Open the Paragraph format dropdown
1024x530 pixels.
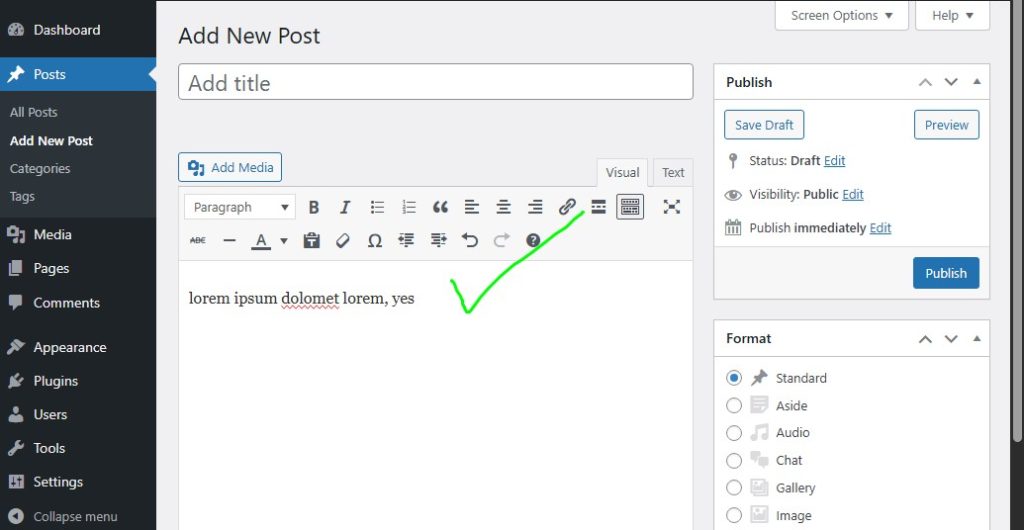point(240,208)
